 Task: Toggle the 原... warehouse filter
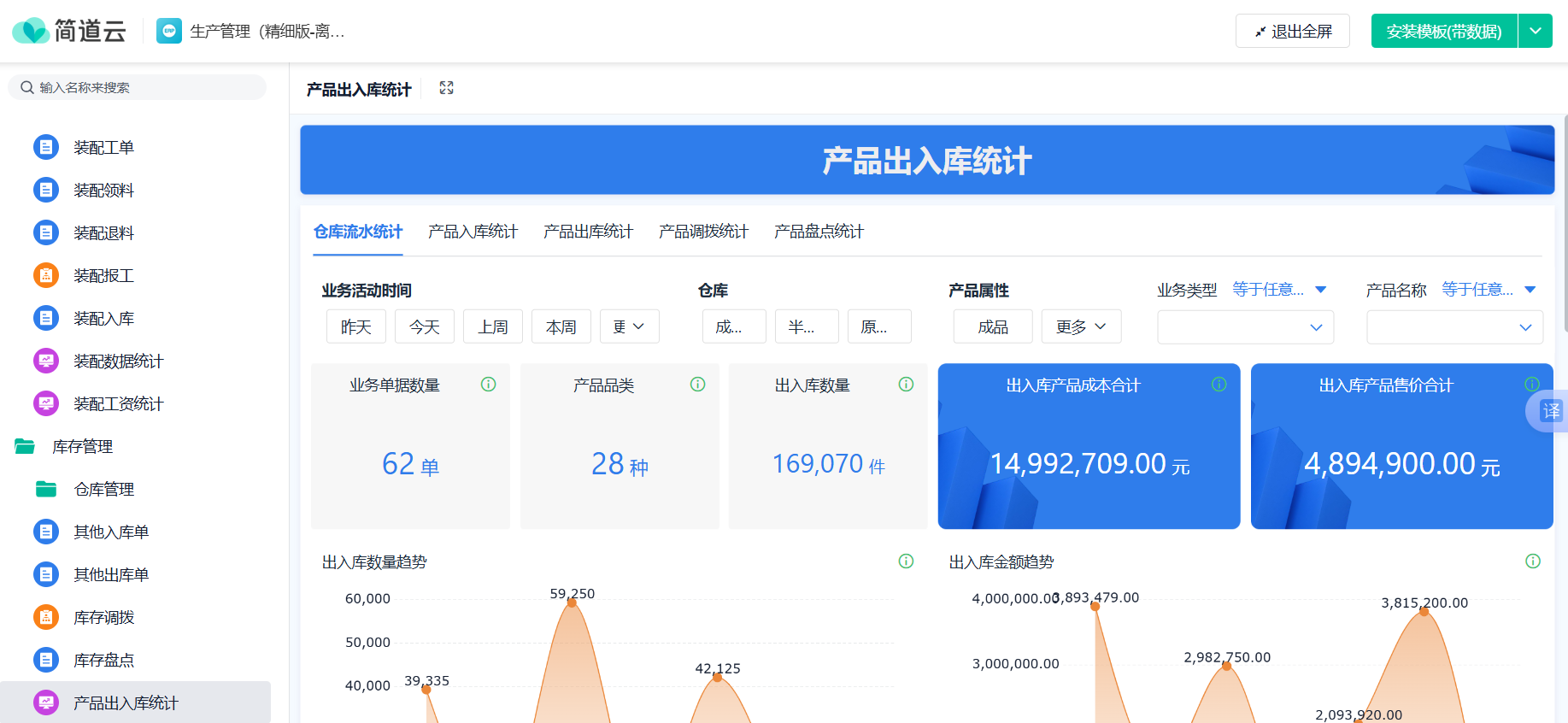pyautogui.click(x=880, y=326)
